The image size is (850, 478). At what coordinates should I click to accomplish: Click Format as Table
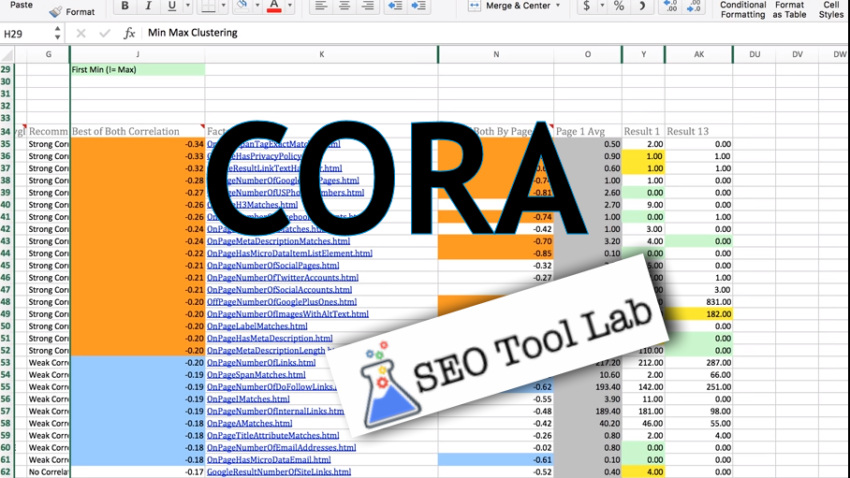pos(789,9)
